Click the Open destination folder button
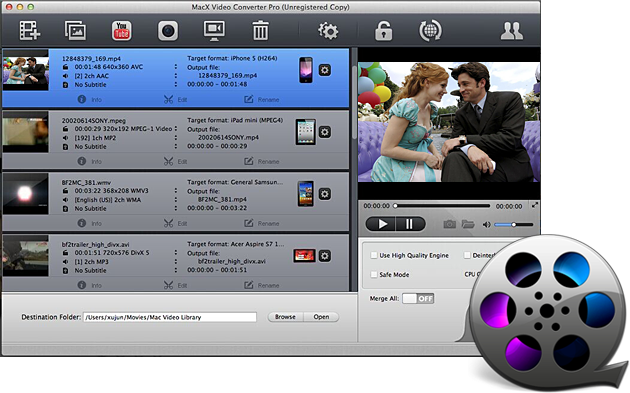The image size is (630, 393). tap(321, 317)
